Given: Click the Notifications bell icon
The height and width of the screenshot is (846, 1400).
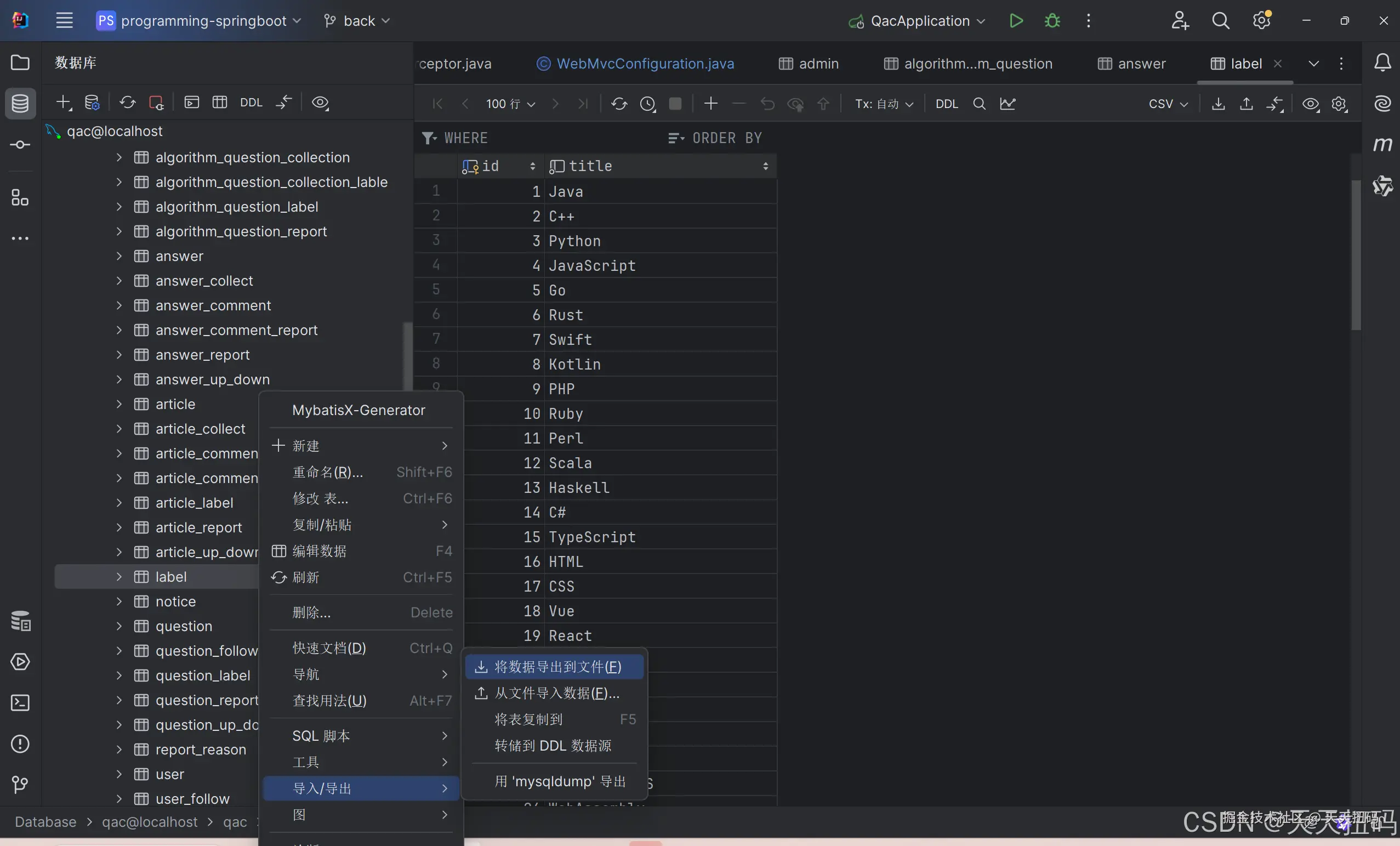Looking at the screenshot, I should (x=1382, y=63).
